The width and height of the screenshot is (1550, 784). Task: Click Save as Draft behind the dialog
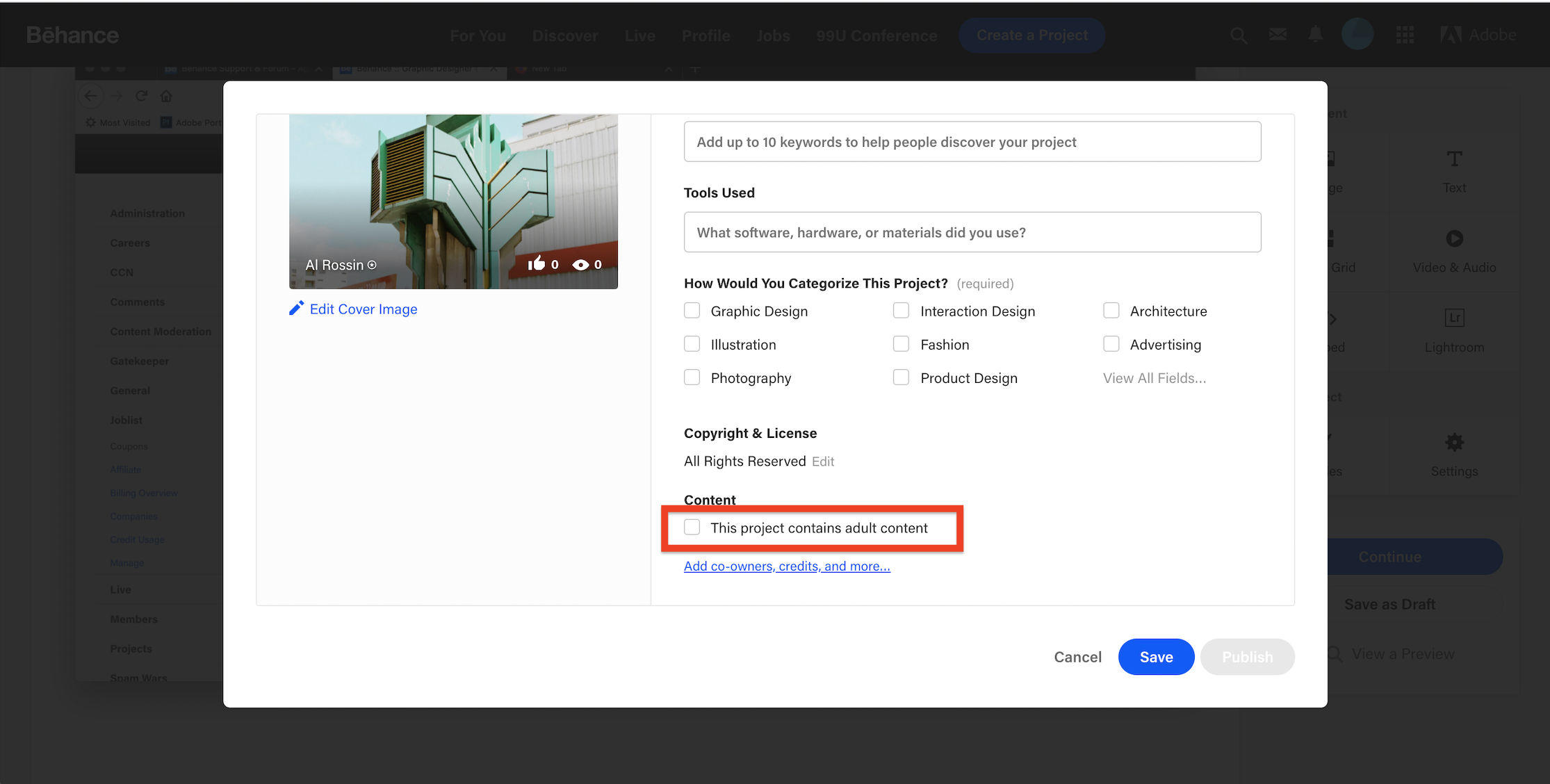click(1389, 604)
